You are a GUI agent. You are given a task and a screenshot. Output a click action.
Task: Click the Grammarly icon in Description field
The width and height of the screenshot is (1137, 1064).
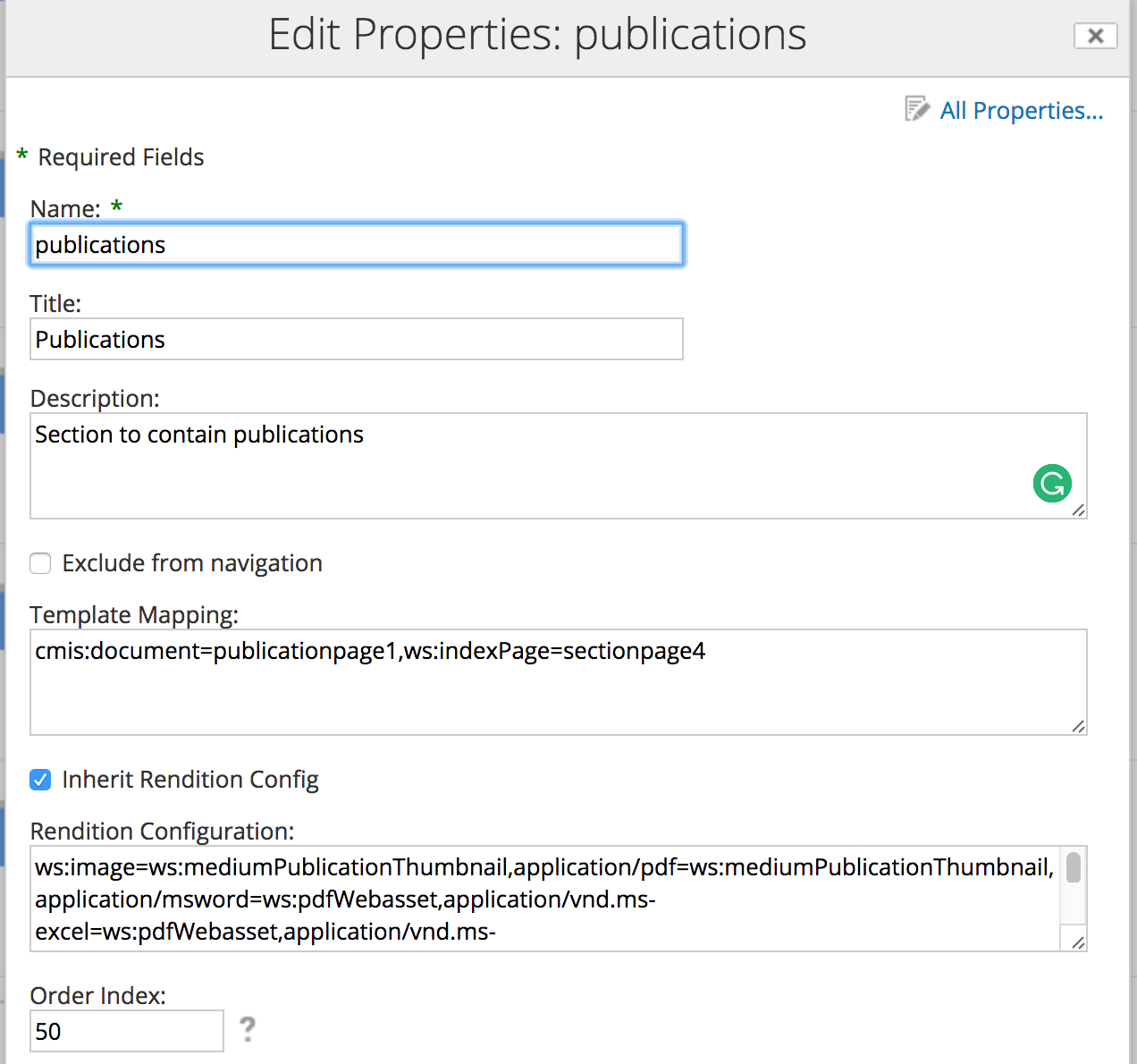tap(1052, 484)
